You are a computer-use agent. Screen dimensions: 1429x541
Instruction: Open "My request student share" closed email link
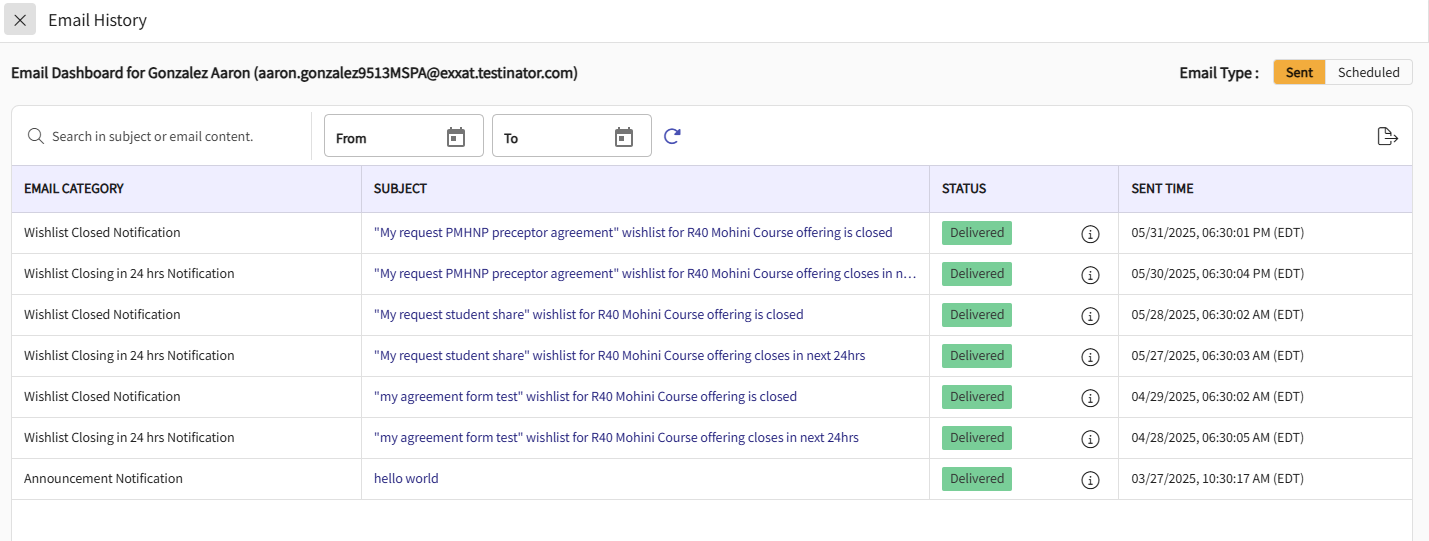pyautogui.click(x=588, y=315)
